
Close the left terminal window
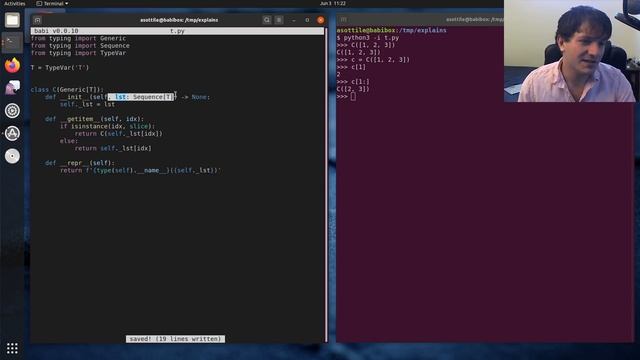(321, 20)
